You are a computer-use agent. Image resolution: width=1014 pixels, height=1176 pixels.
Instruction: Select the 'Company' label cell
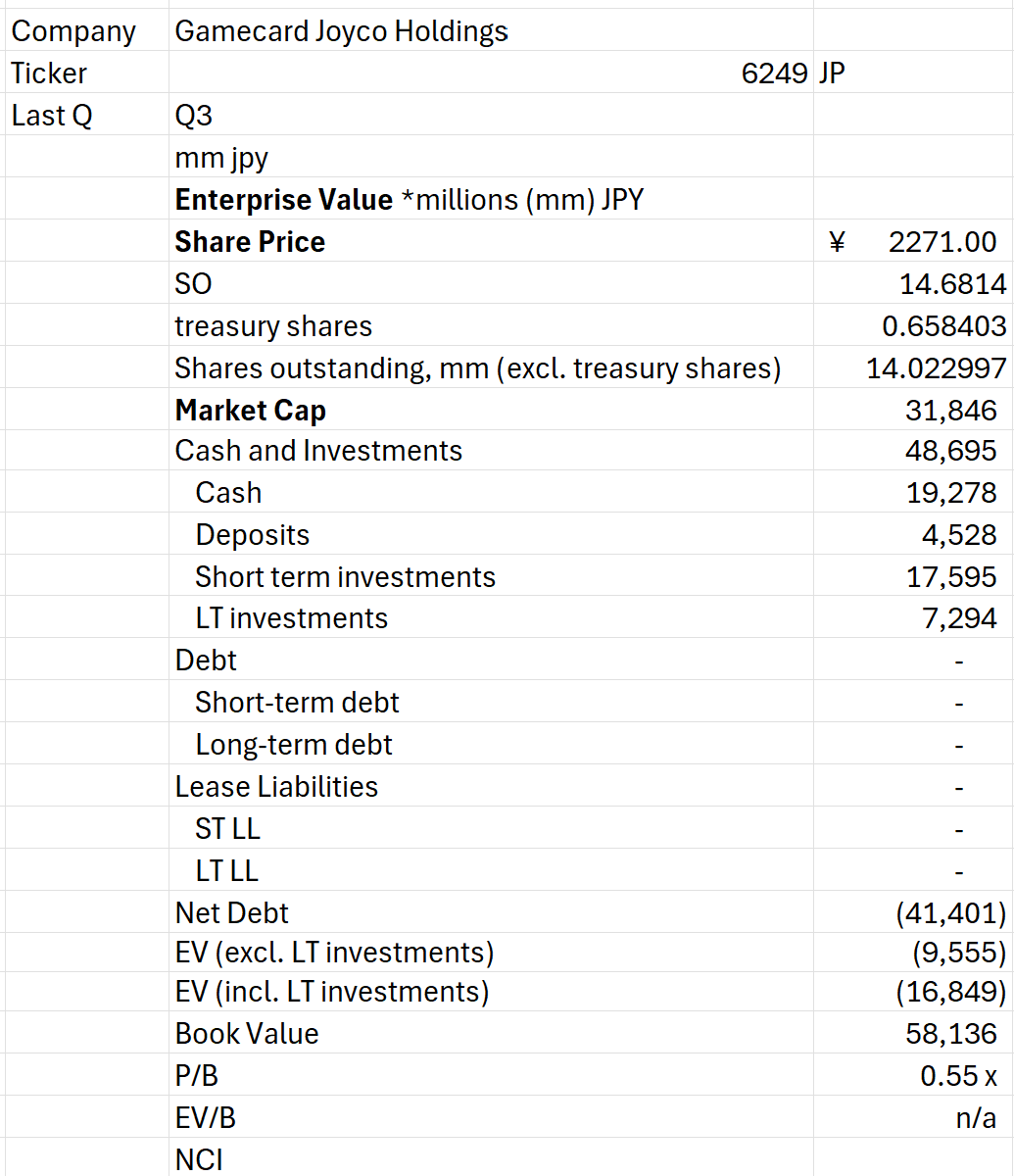73,31
